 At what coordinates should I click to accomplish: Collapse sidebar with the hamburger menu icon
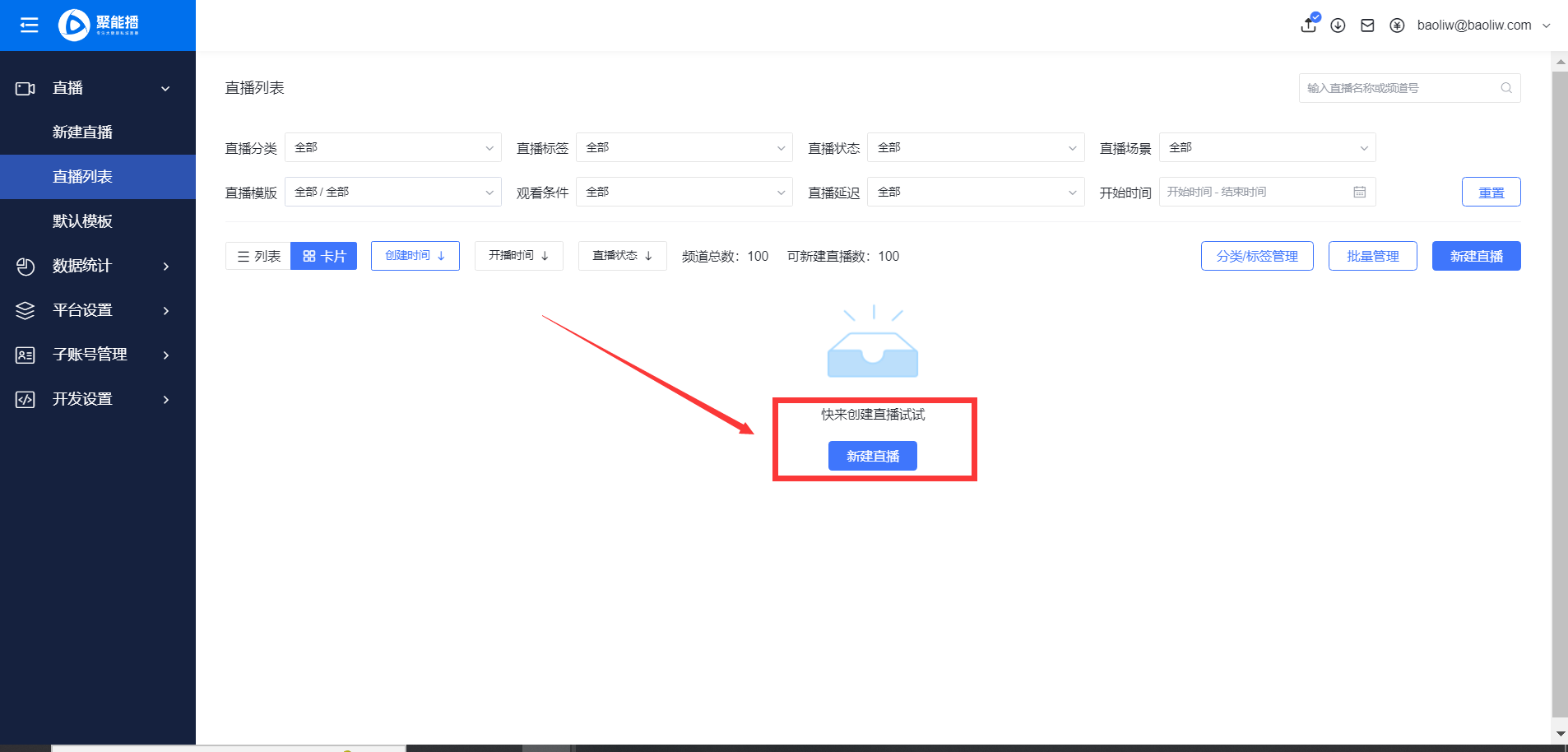tap(29, 26)
